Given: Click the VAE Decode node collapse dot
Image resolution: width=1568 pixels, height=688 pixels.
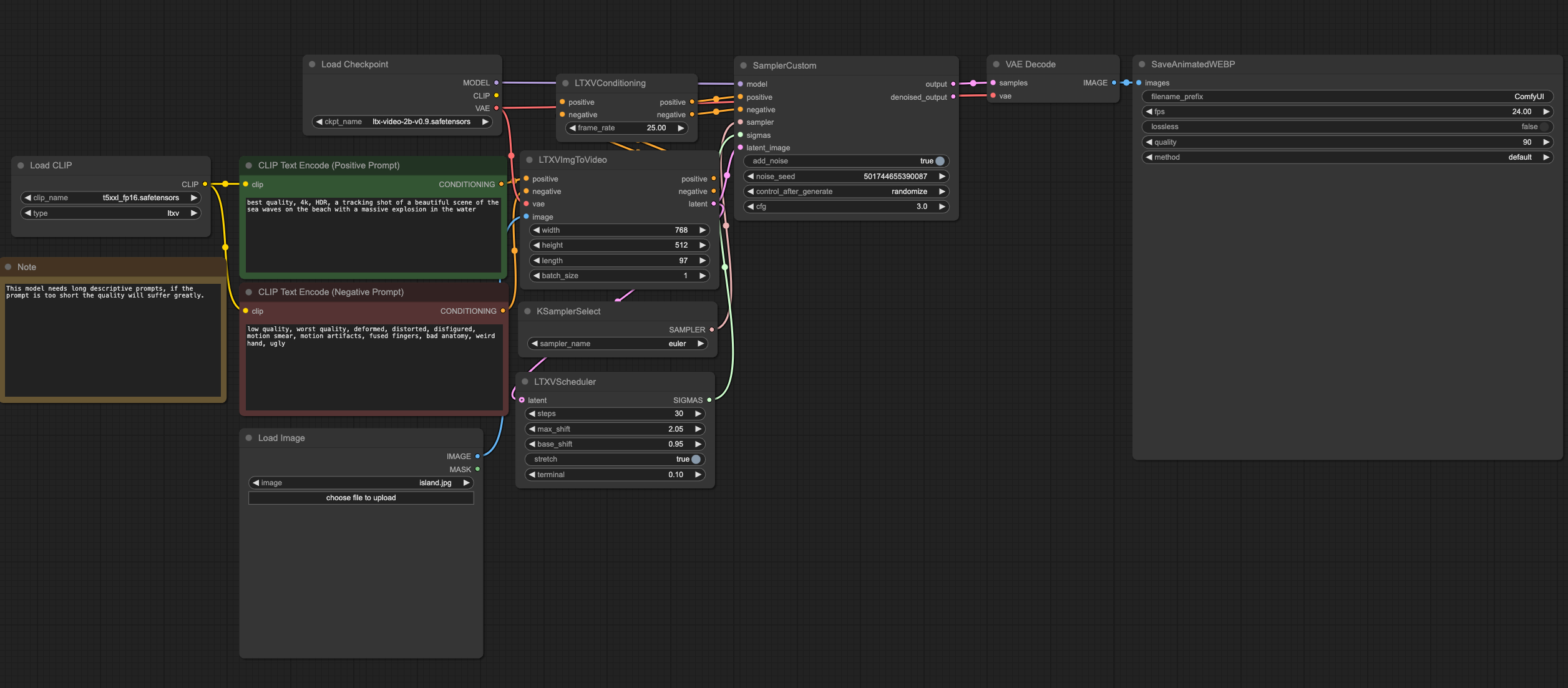Looking at the screenshot, I should 996,64.
